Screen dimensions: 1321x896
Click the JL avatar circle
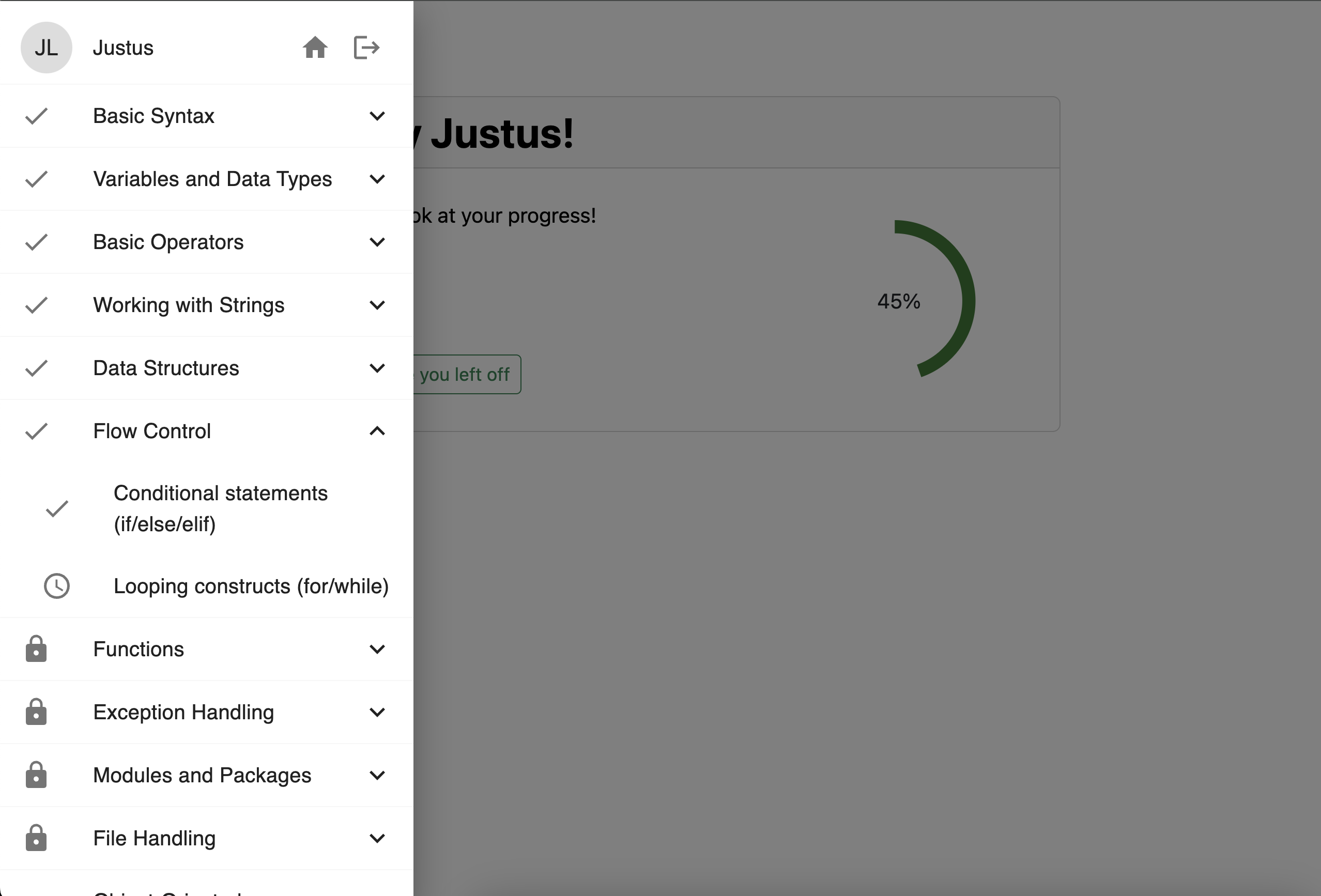click(x=46, y=48)
